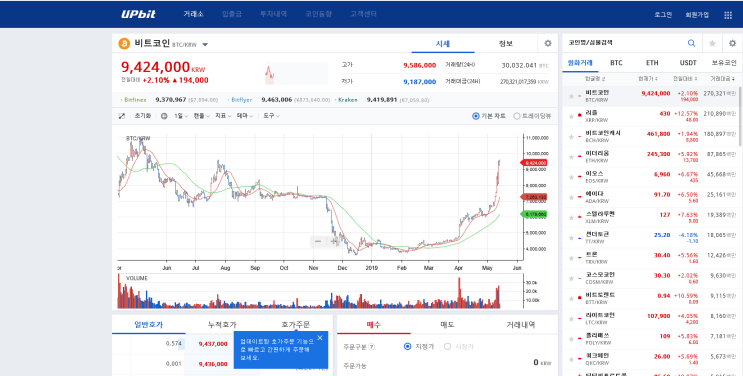Star the EOS/KRW row as favorite
The height and width of the screenshot is (376, 743).
point(571,177)
